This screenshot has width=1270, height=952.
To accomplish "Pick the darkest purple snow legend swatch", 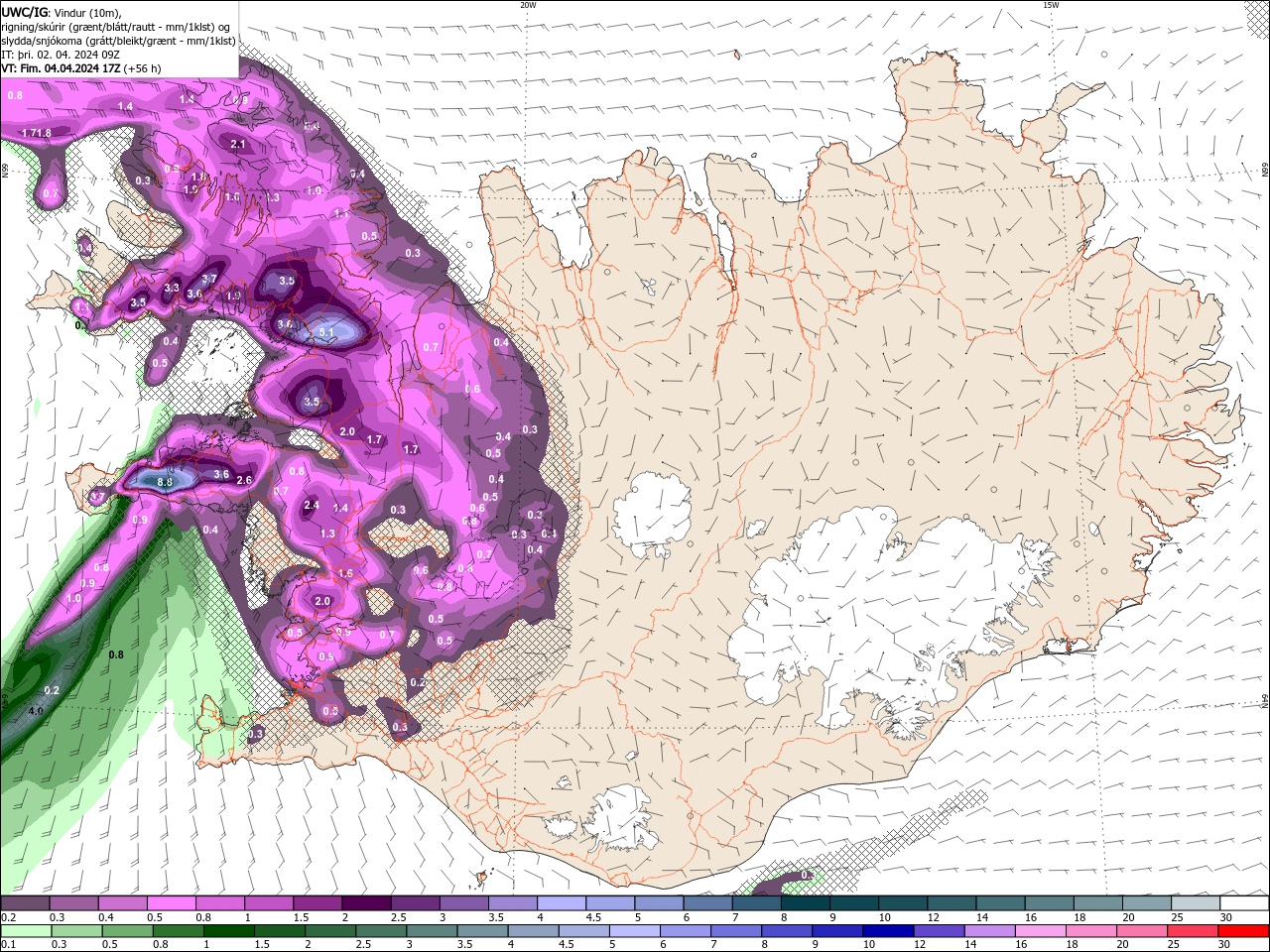I will tap(366, 903).
